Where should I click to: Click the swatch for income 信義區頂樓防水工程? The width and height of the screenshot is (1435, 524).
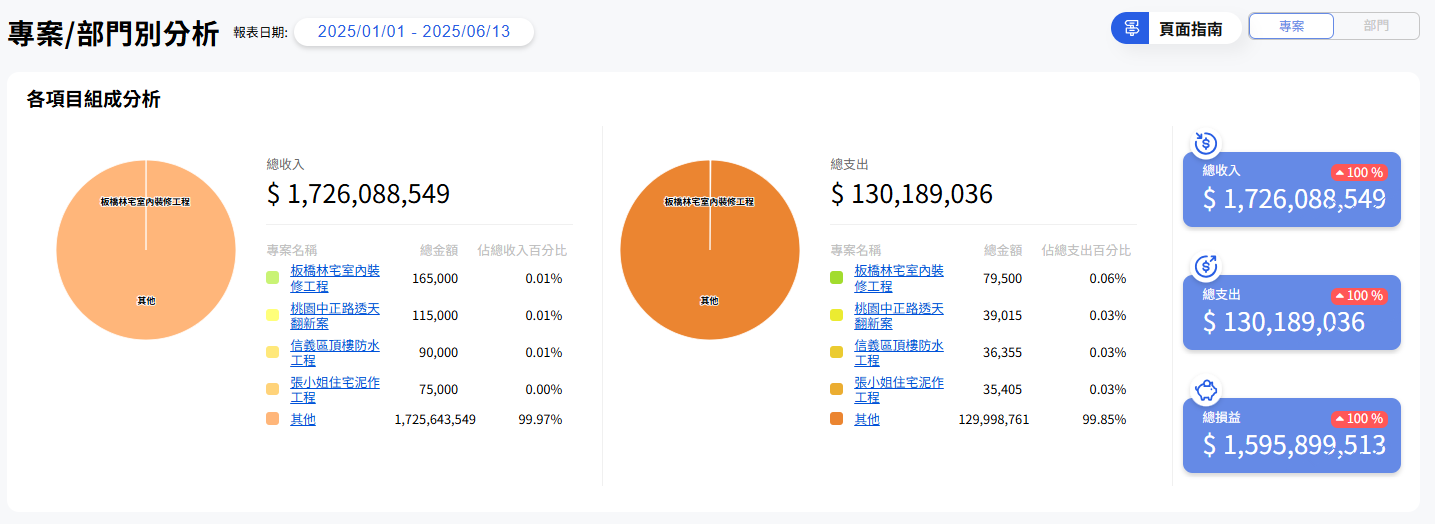click(x=273, y=352)
